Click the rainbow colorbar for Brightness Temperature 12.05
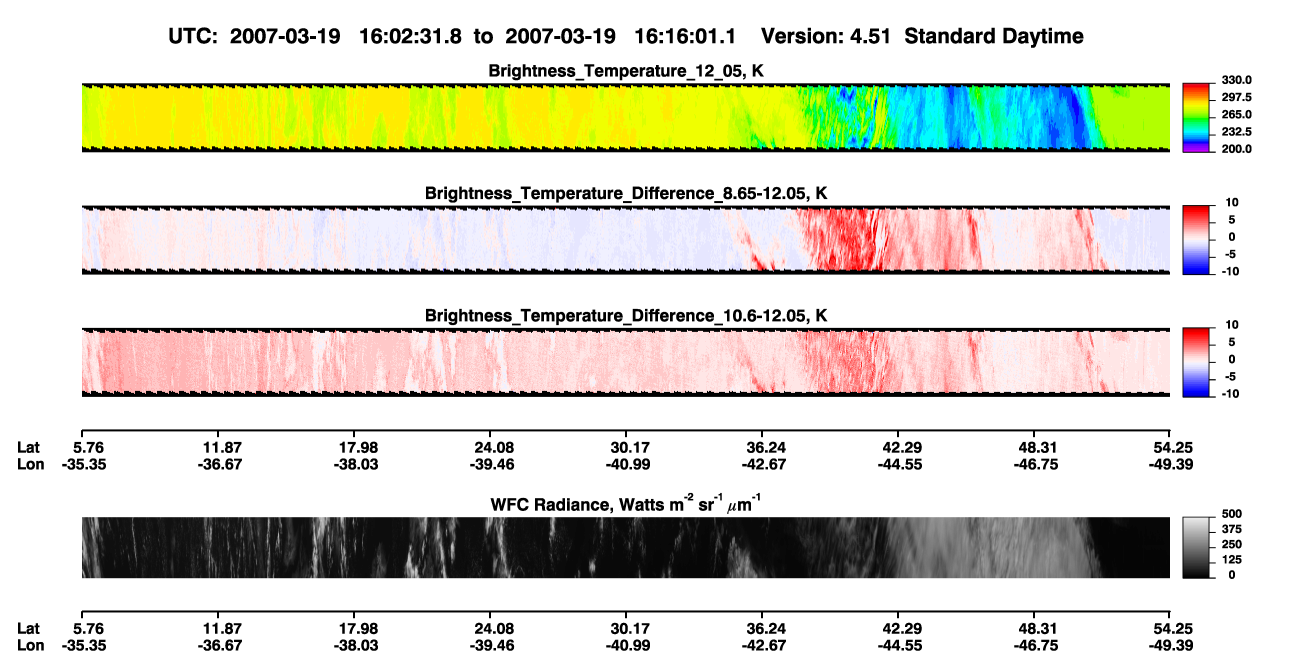This screenshot has width=1300, height=667. click(x=1195, y=118)
